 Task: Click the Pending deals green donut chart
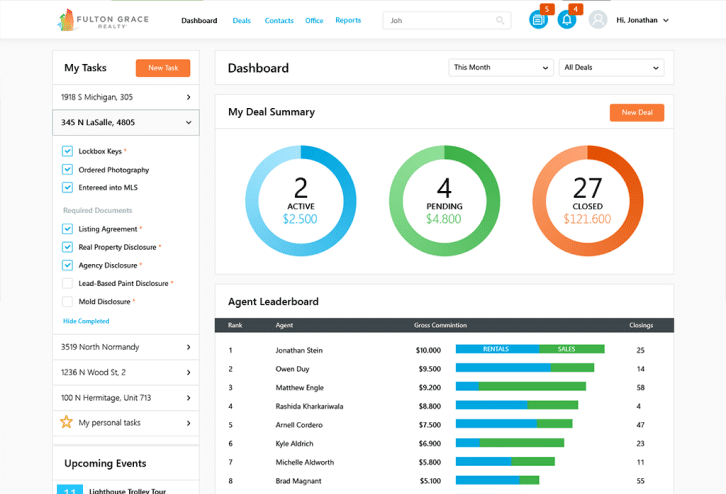click(x=444, y=200)
